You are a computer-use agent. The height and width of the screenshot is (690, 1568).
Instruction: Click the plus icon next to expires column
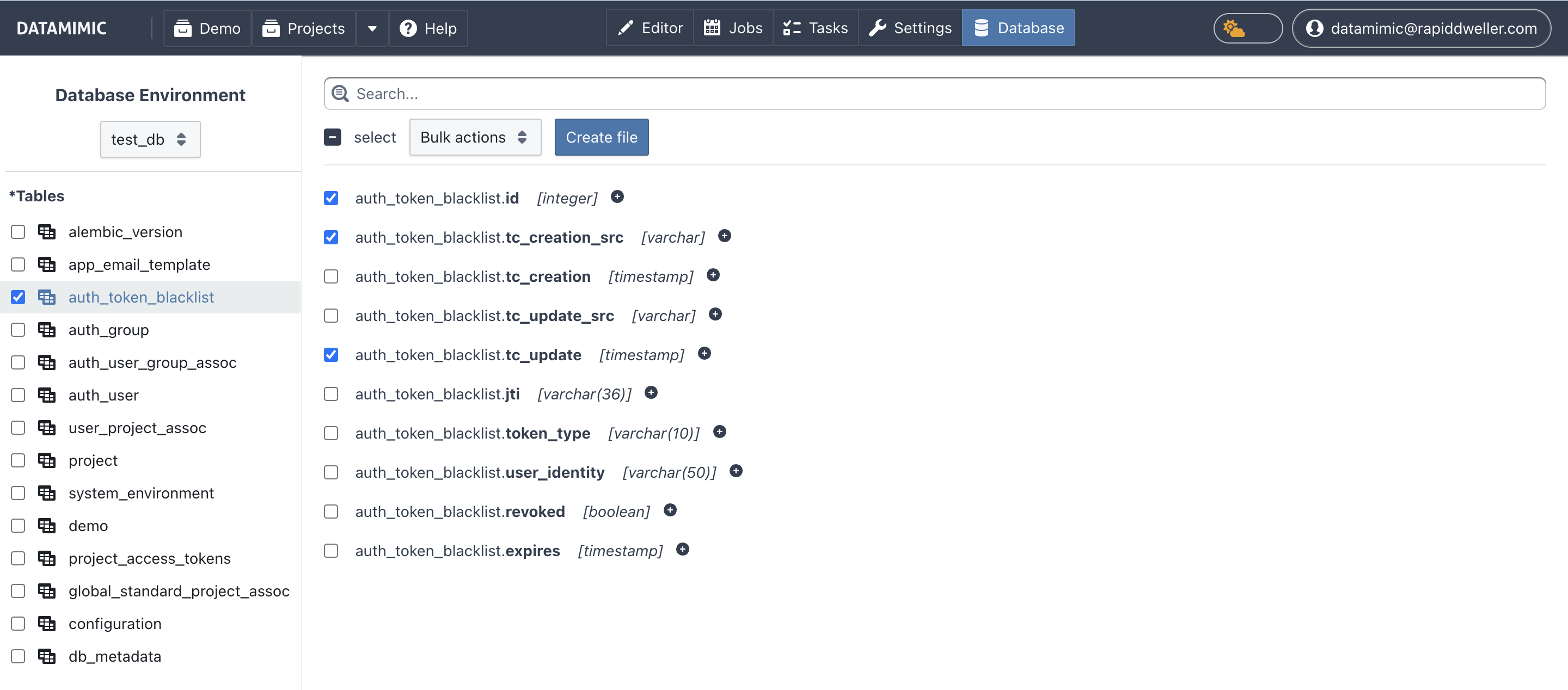click(683, 550)
